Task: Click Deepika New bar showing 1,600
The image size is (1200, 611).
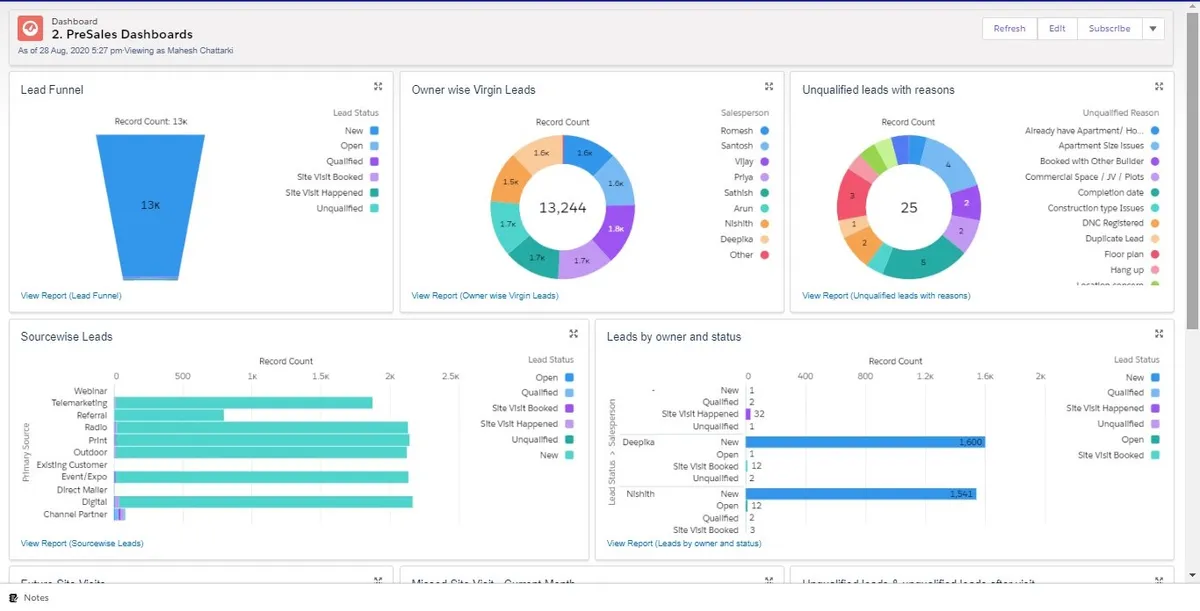Action: (865, 441)
